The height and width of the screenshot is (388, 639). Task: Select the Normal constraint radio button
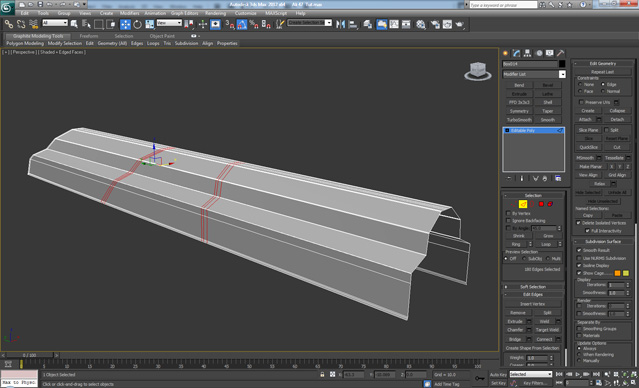click(603, 91)
